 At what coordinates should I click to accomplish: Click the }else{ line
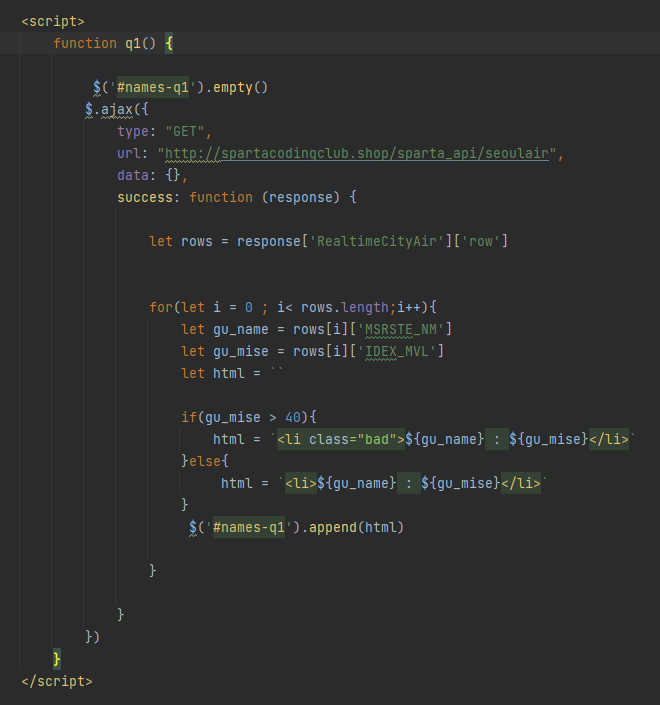(x=205, y=461)
